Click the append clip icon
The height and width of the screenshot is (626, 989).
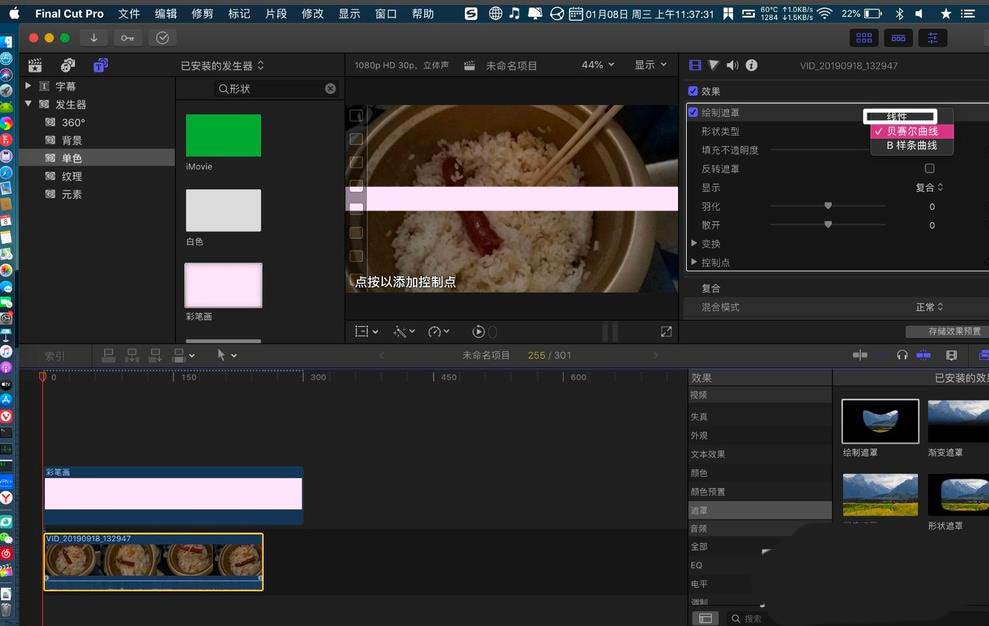[155, 355]
